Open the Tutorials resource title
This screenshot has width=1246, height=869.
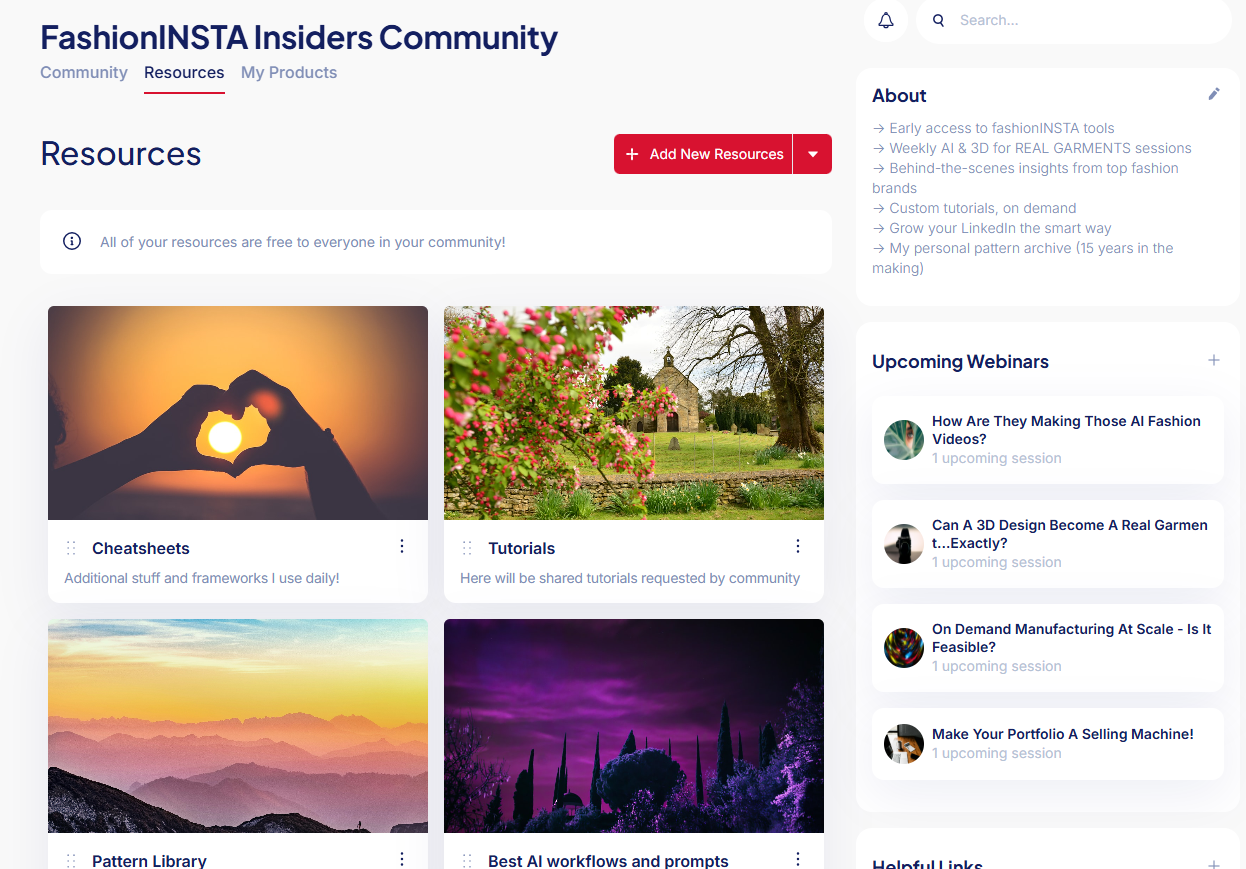522,548
